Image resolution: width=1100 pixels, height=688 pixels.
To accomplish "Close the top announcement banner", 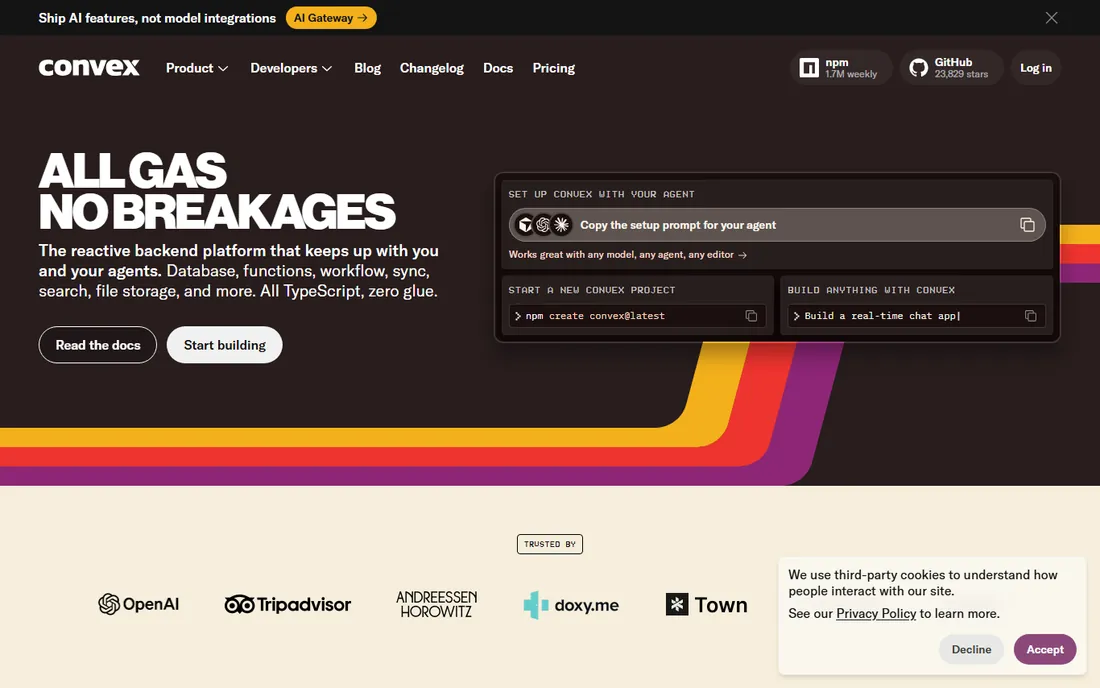I will coord(1051,18).
